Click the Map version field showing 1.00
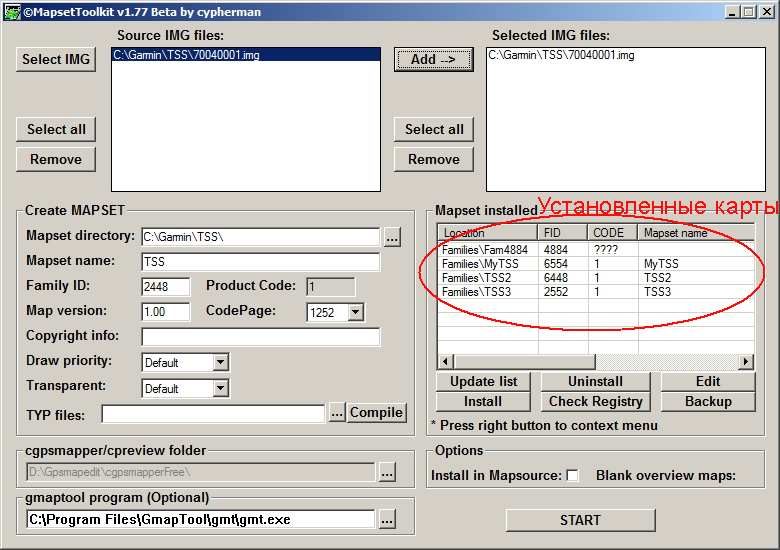Image resolution: width=780 pixels, height=550 pixels. (x=165, y=312)
